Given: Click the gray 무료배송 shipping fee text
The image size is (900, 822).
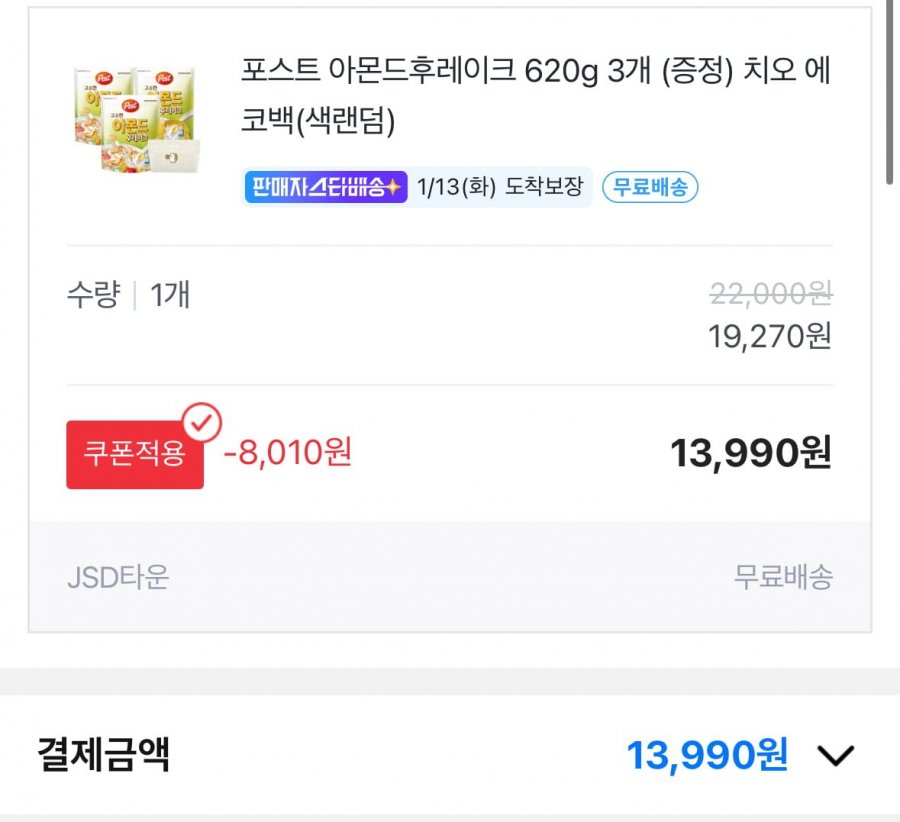Looking at the screenshot, I should (x=783, y=577).
